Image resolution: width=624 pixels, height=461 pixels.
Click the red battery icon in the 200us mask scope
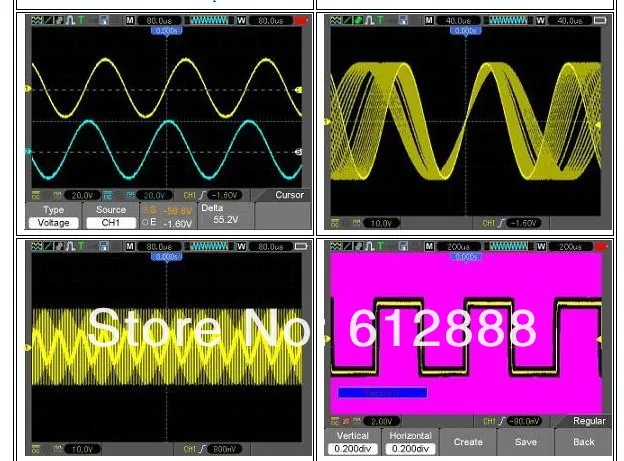tap(601, 246)
